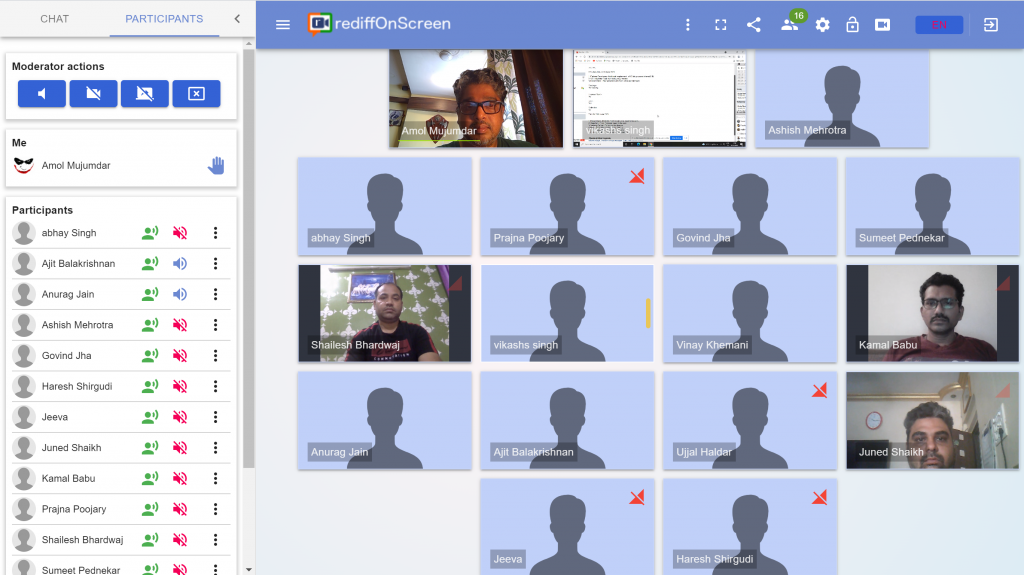This screenshot has width=1024, height=575.
Task: Click Shailesh Bhardwaj's green presenter icon
Action: click(x=150, y=540)
